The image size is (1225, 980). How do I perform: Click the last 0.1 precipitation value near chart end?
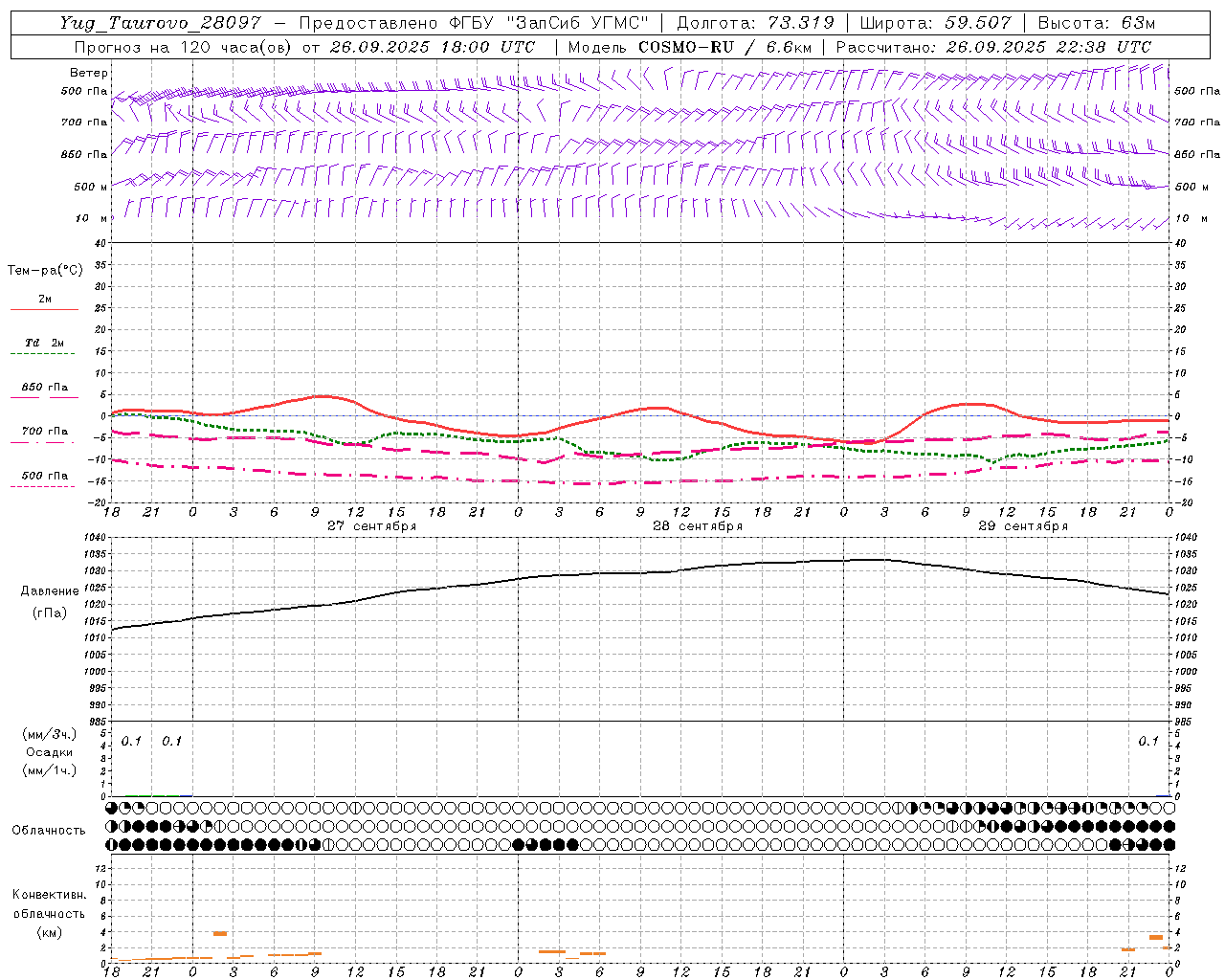[x=1147, y=741]
